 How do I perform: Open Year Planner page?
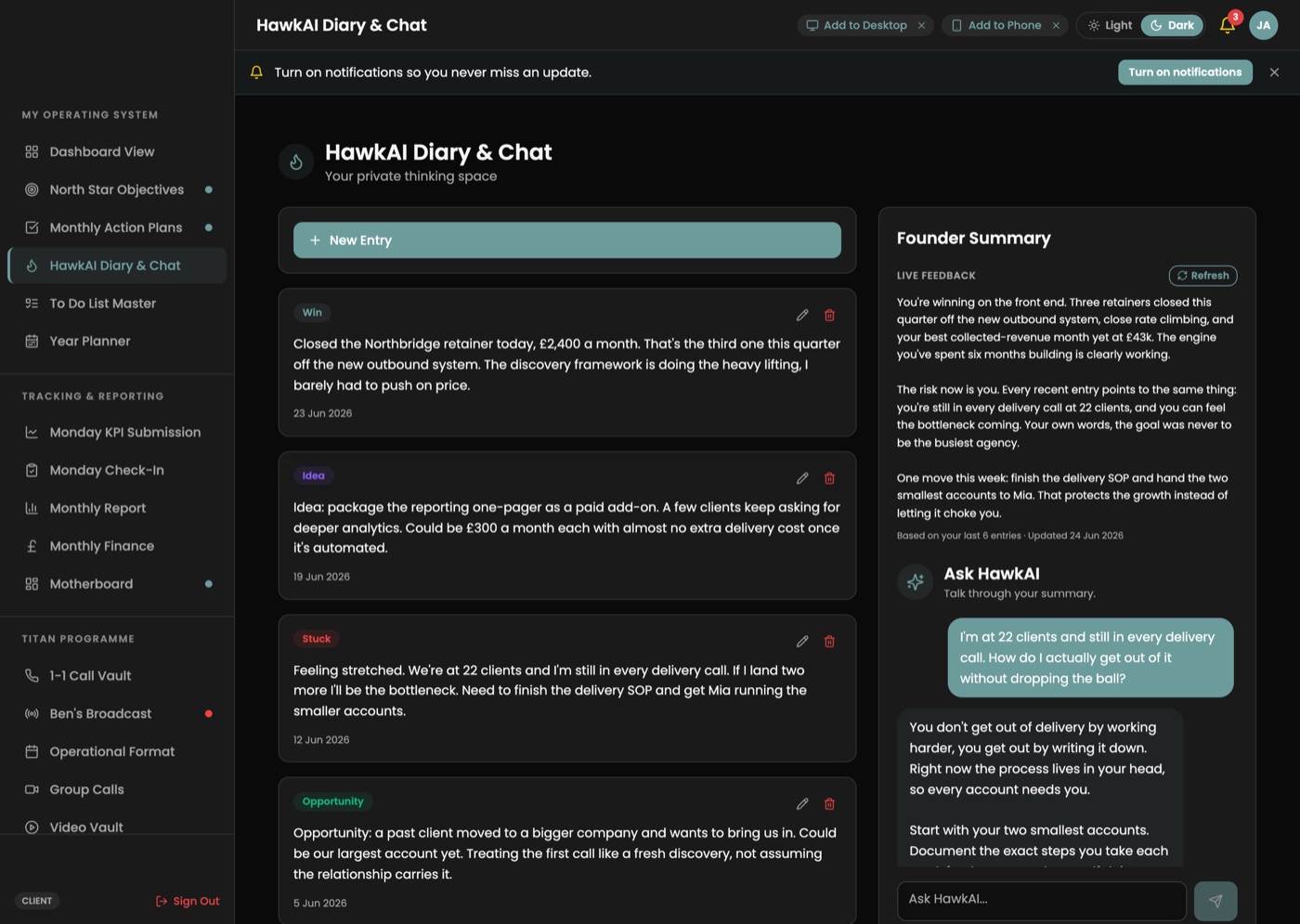coord(117,341)
